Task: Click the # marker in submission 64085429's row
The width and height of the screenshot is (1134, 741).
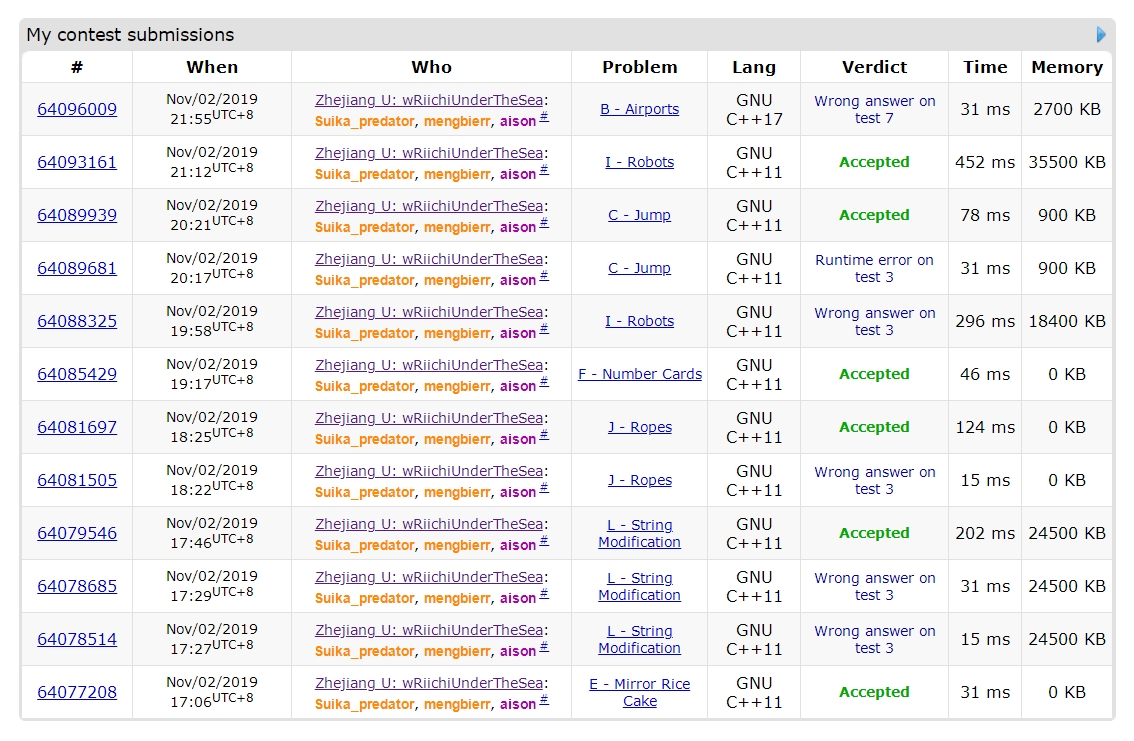Action: point(544,383)
